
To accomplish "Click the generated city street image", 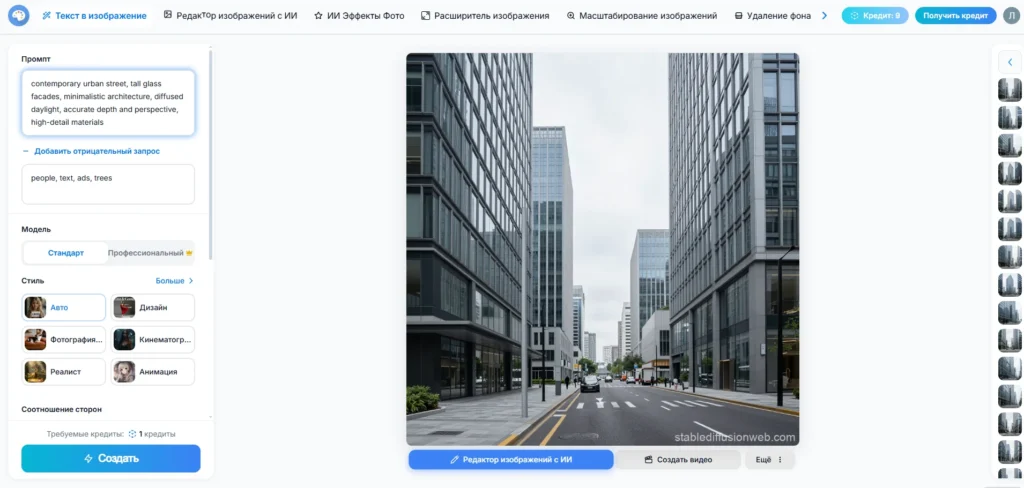I will tap(602, 250).
